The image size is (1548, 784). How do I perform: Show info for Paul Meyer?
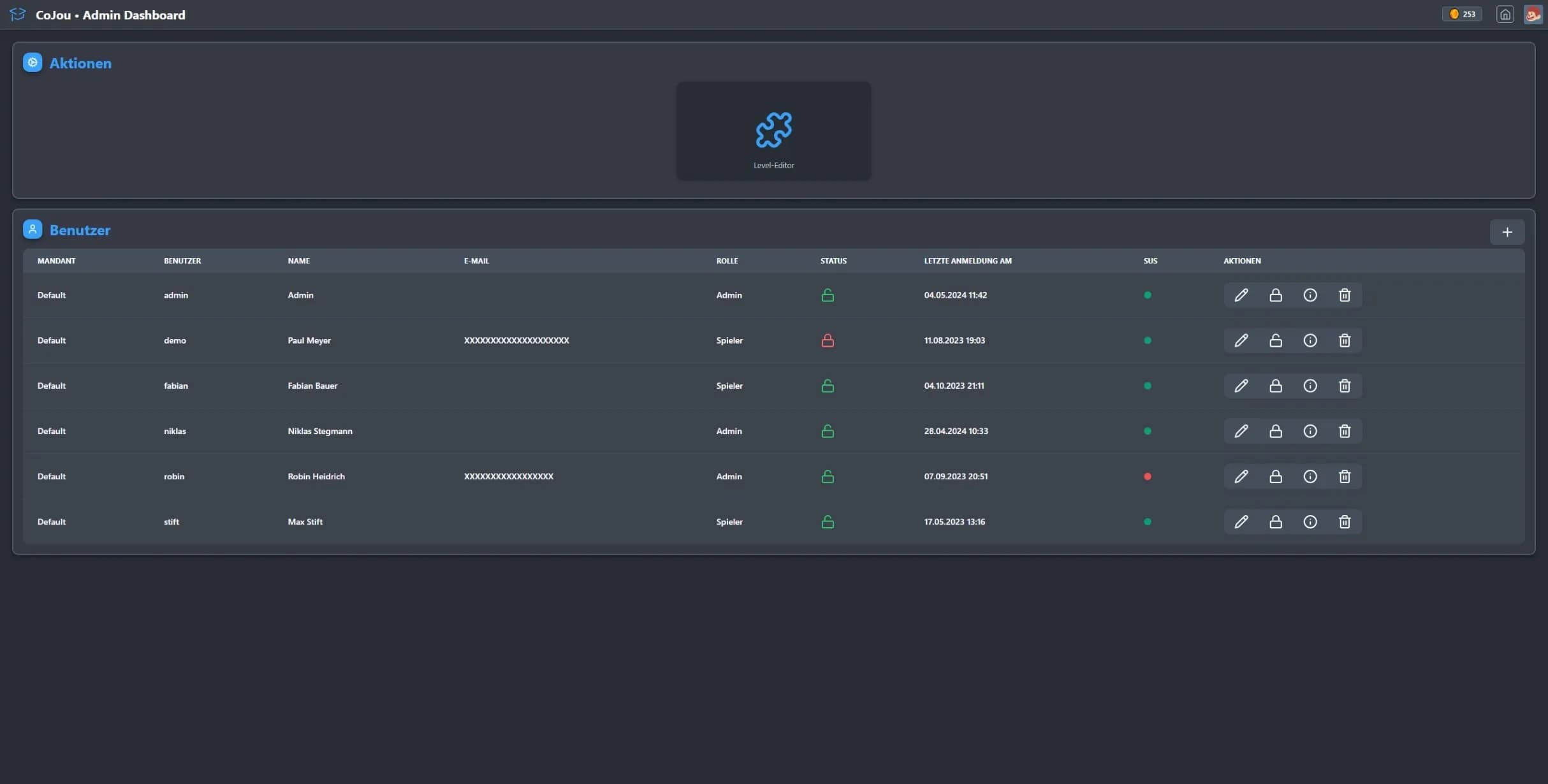coord(1310,340)
